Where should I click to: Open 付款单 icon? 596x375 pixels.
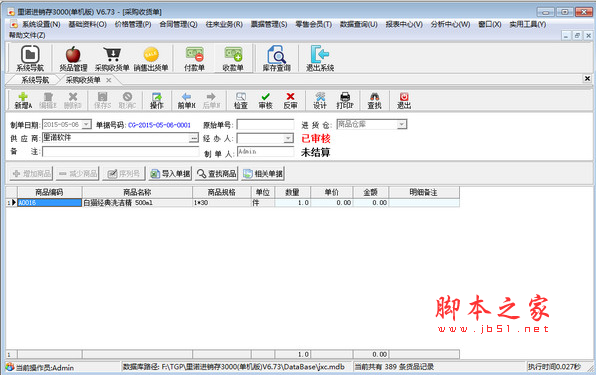pyautogui.click(x=195, y=58)
